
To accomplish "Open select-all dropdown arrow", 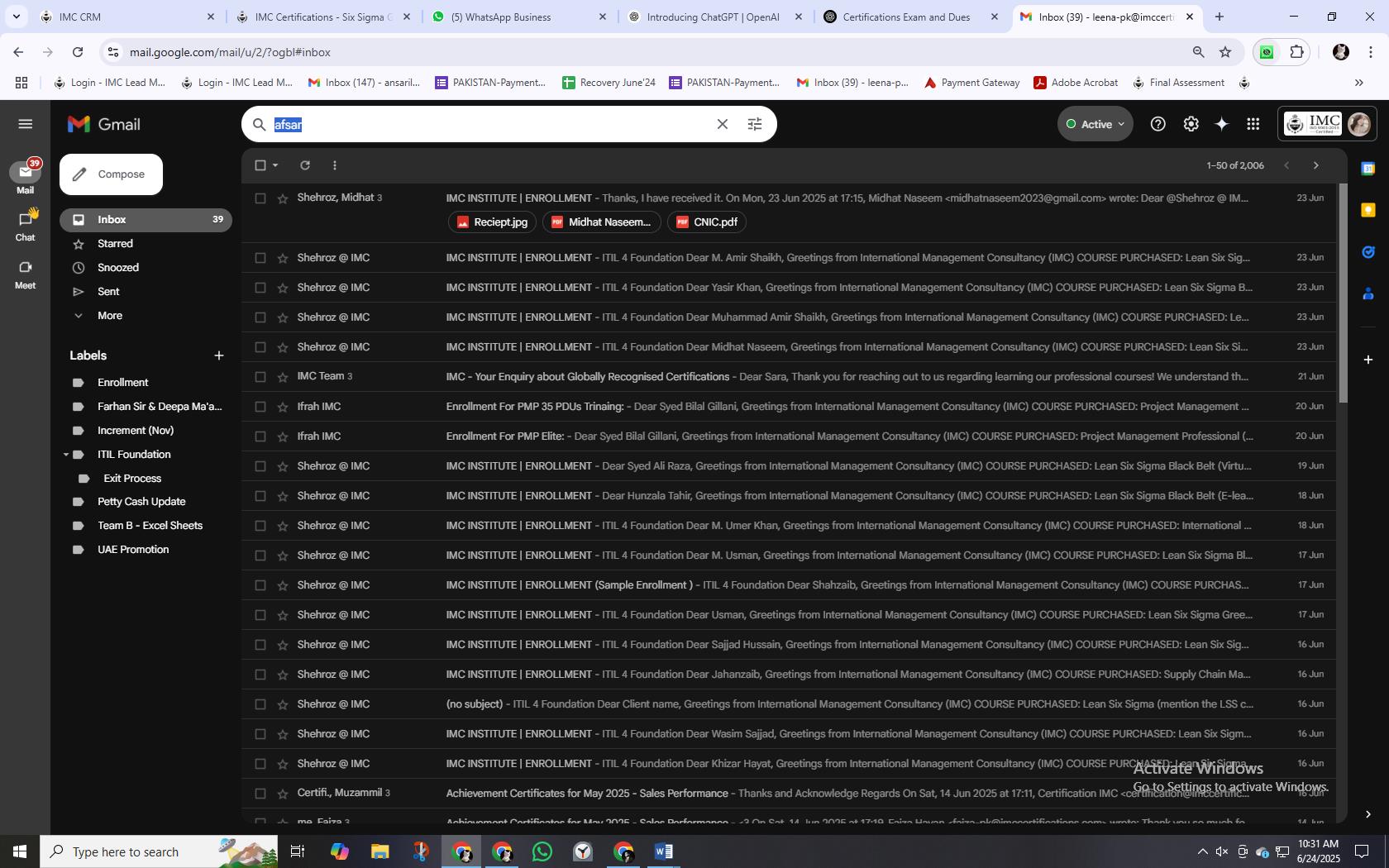I will point(275,165).
